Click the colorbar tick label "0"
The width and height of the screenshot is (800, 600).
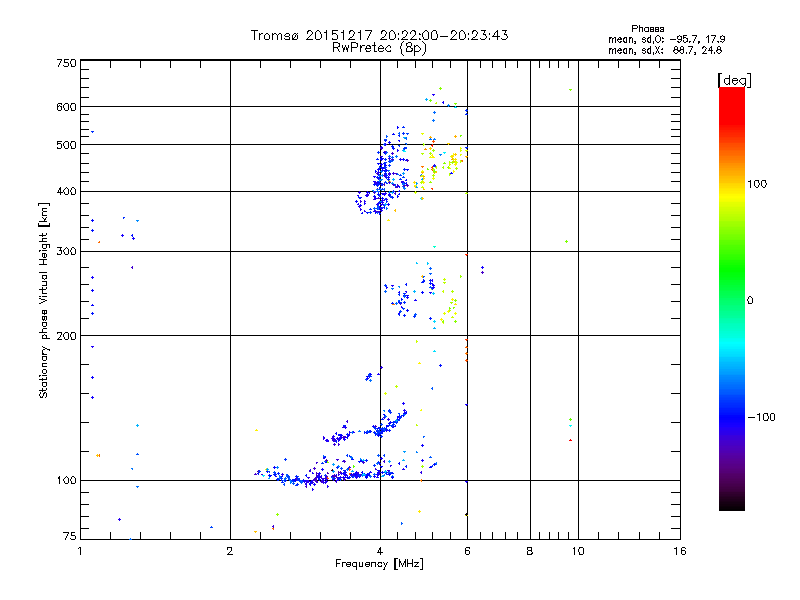pos(750,301)
